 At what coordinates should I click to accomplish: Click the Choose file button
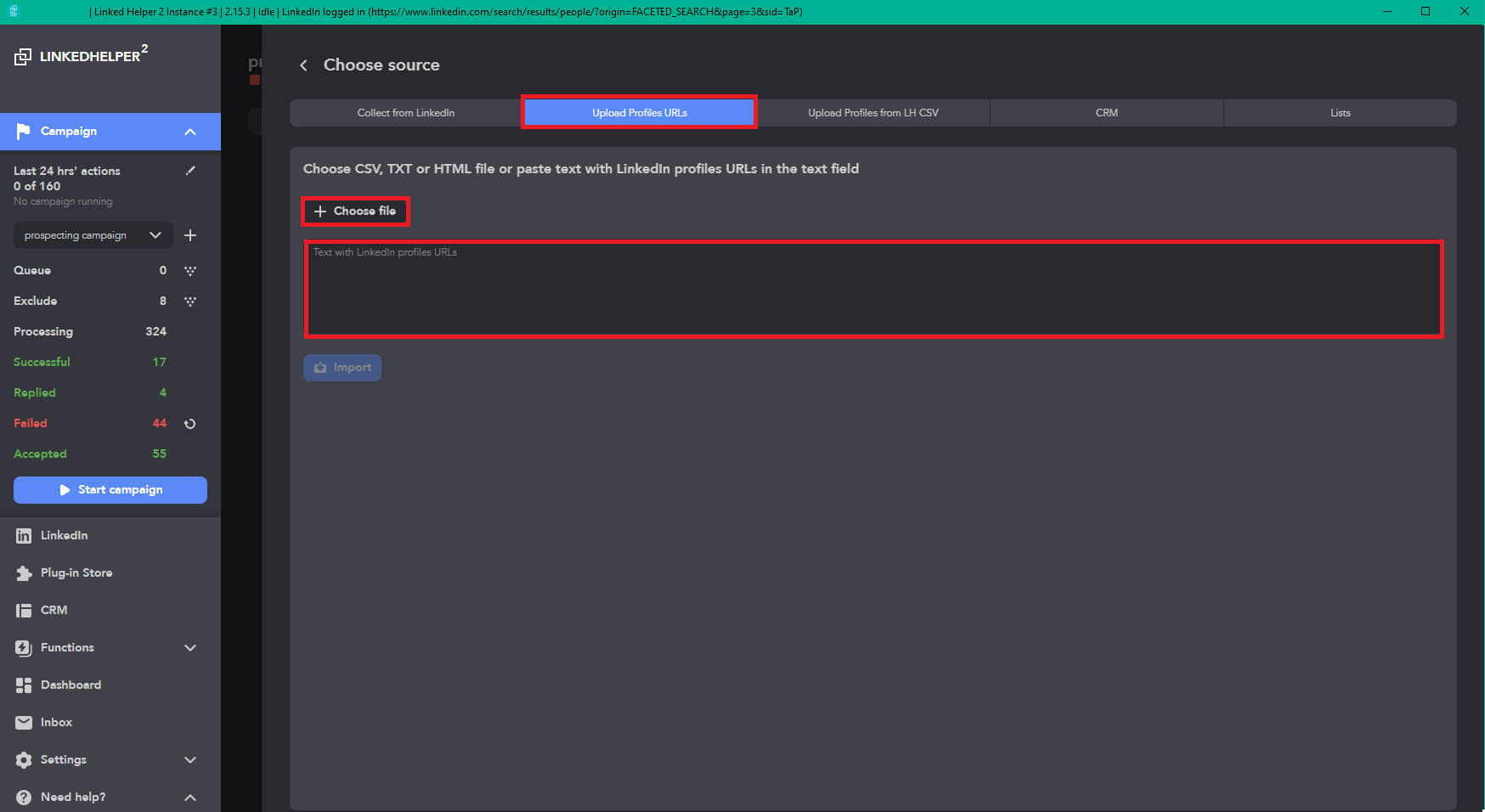(x=355, y=211)
